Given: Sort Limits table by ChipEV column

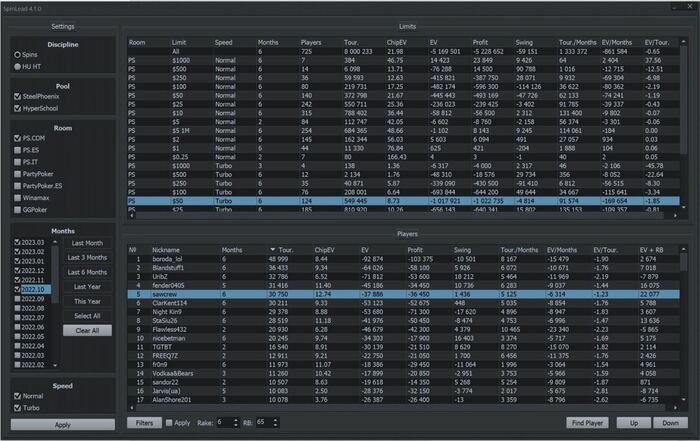Looking at the screenshot, I should point(396,42).
